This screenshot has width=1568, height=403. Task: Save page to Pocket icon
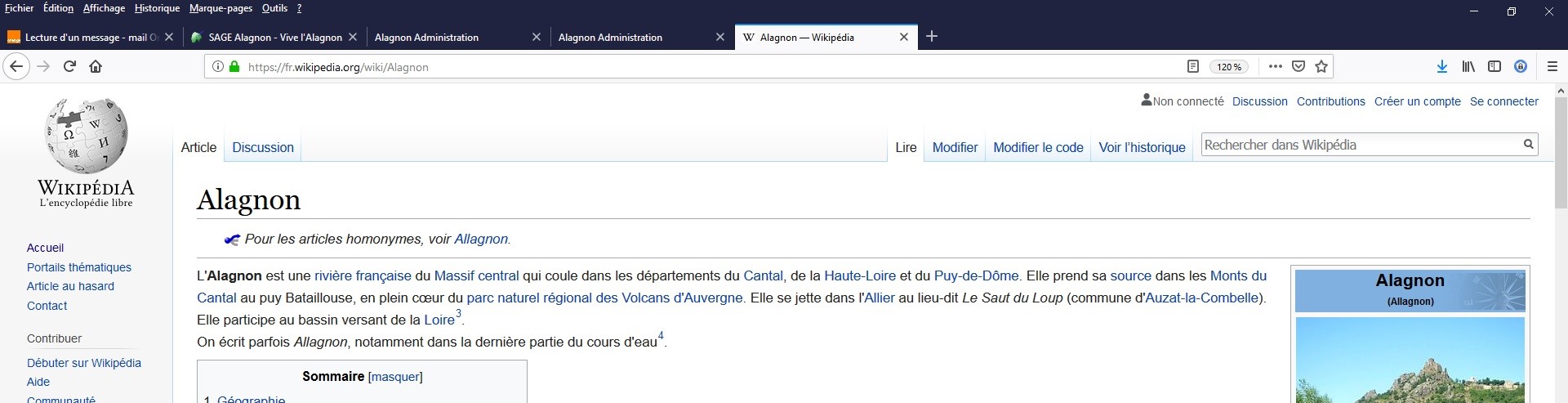pos(1298,67)
